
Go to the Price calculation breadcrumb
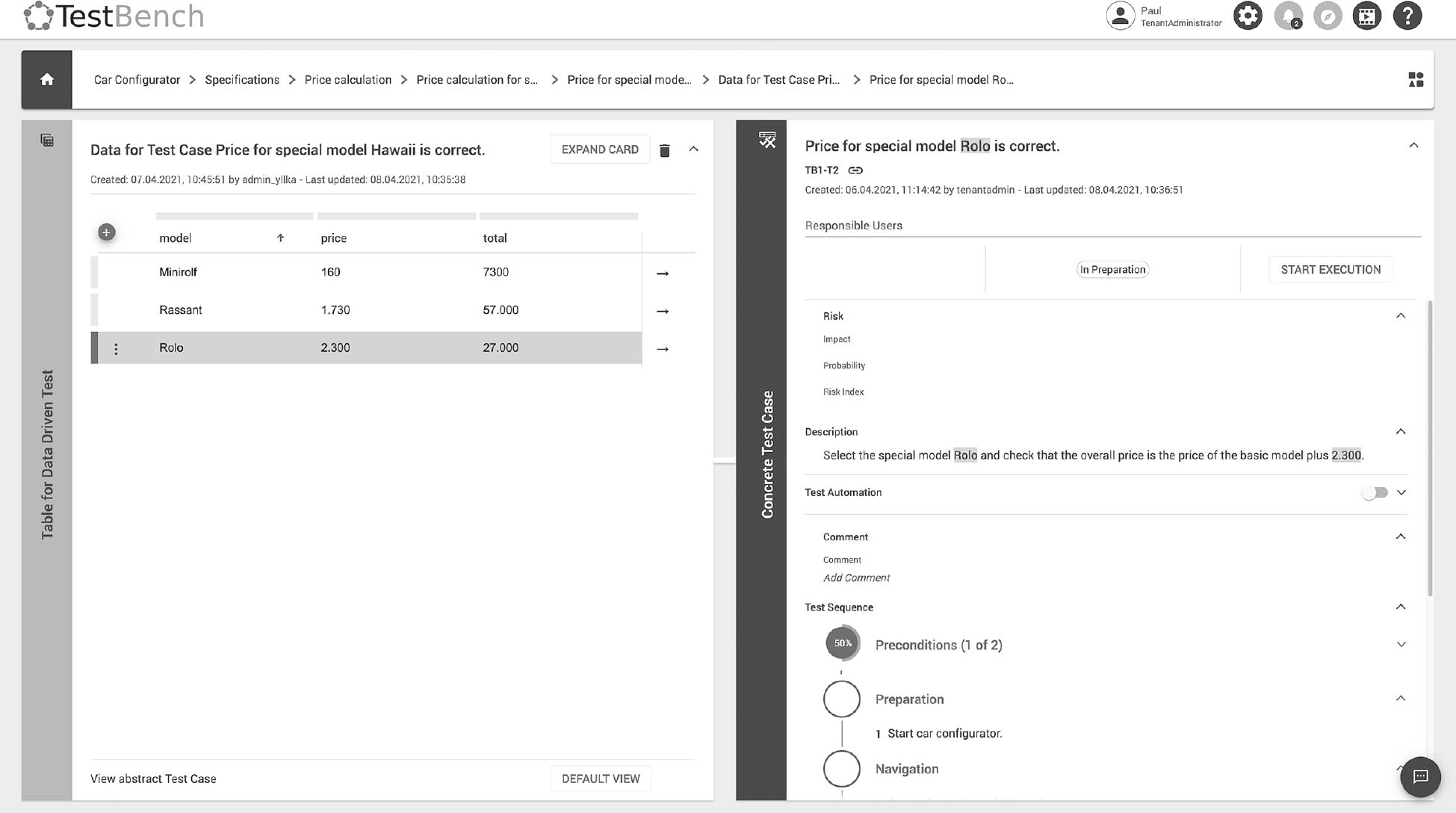coord(347,80)
